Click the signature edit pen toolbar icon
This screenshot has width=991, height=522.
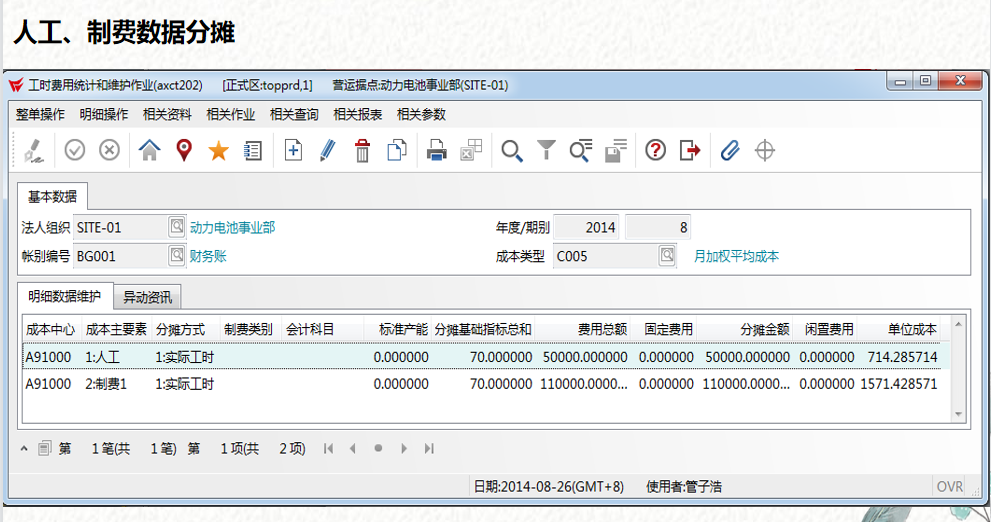34,150
